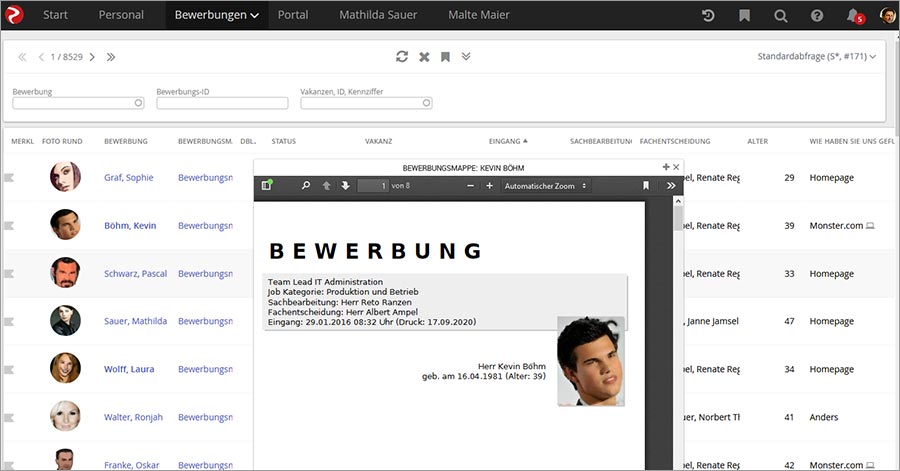
Task: Open the help question mark icon
Action: (817, 15)
